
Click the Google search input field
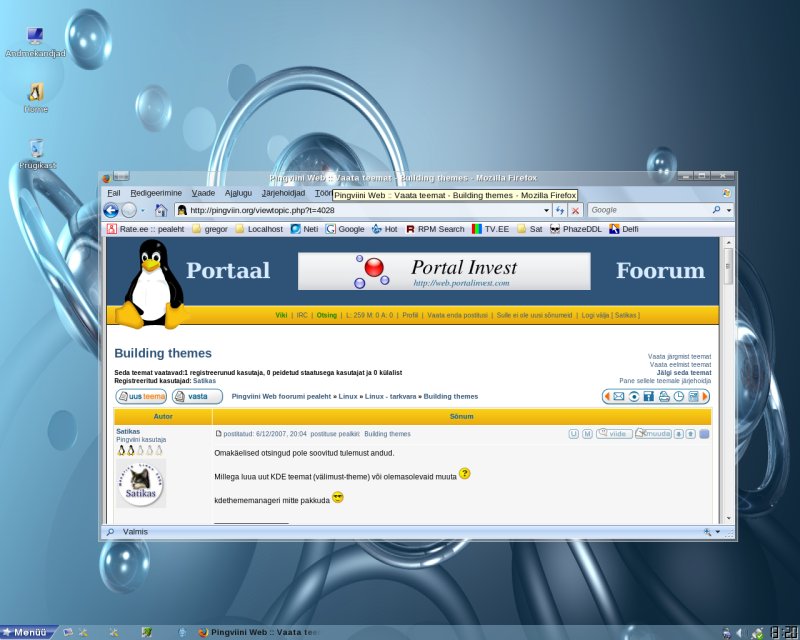click(x=651, y=210)
